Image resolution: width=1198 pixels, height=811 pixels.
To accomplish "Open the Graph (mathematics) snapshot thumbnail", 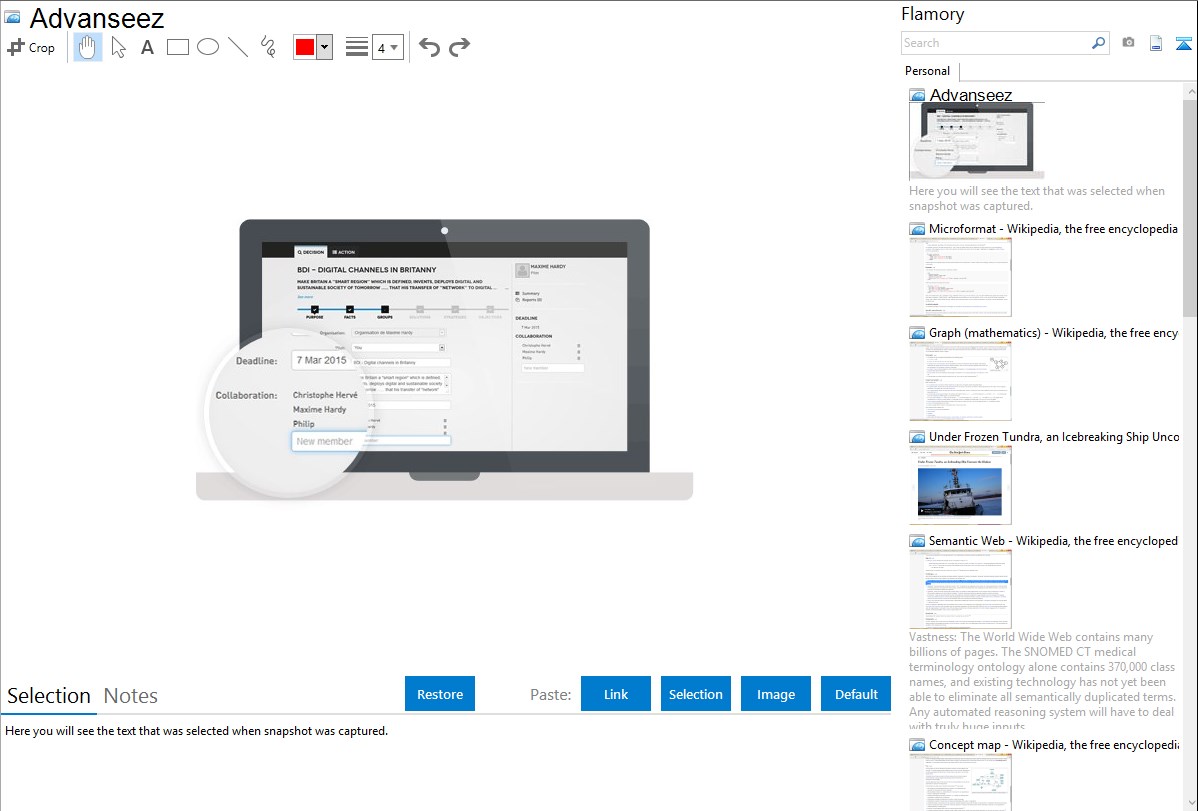I will (960, 381).
